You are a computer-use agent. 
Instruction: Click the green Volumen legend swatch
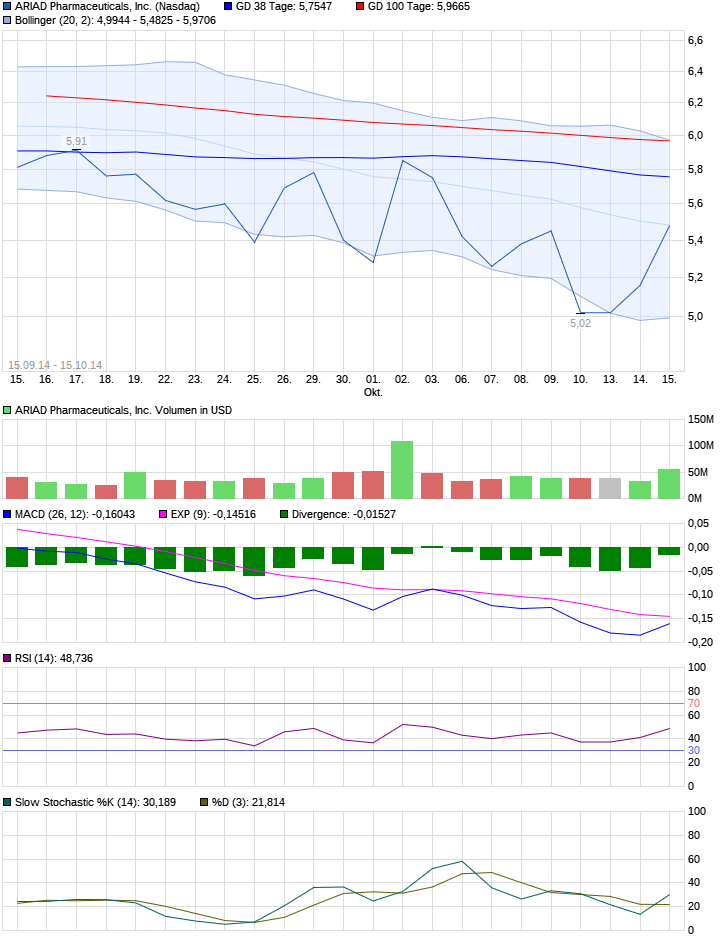pyautogui.click(x=7, y=411)
